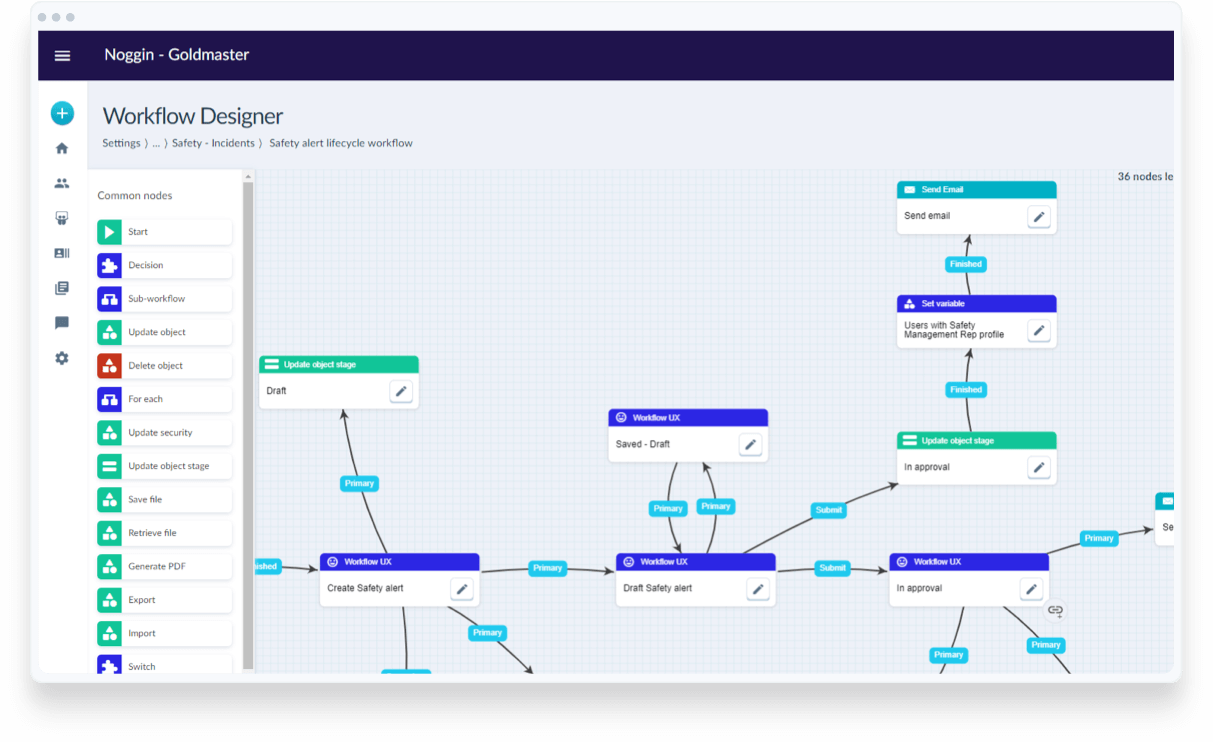Open the hamburger navigation menu

pos(62,55)
